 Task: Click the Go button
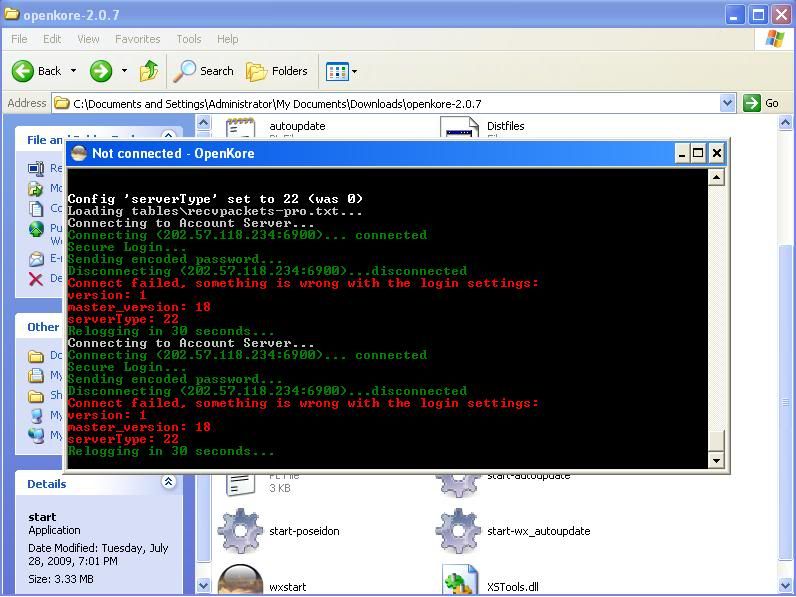click(x=761, y=104)
